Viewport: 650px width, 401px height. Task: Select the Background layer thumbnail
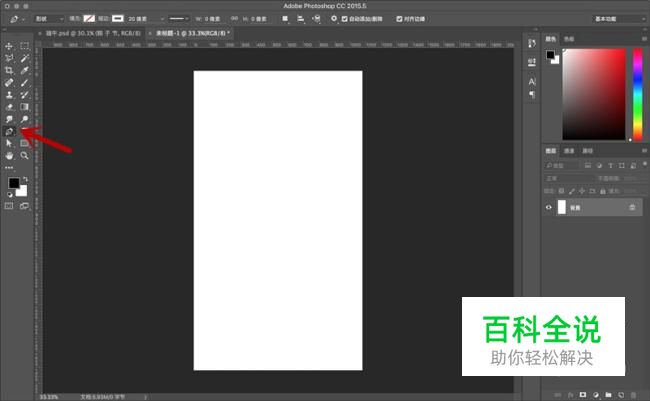tap(562, 207)
